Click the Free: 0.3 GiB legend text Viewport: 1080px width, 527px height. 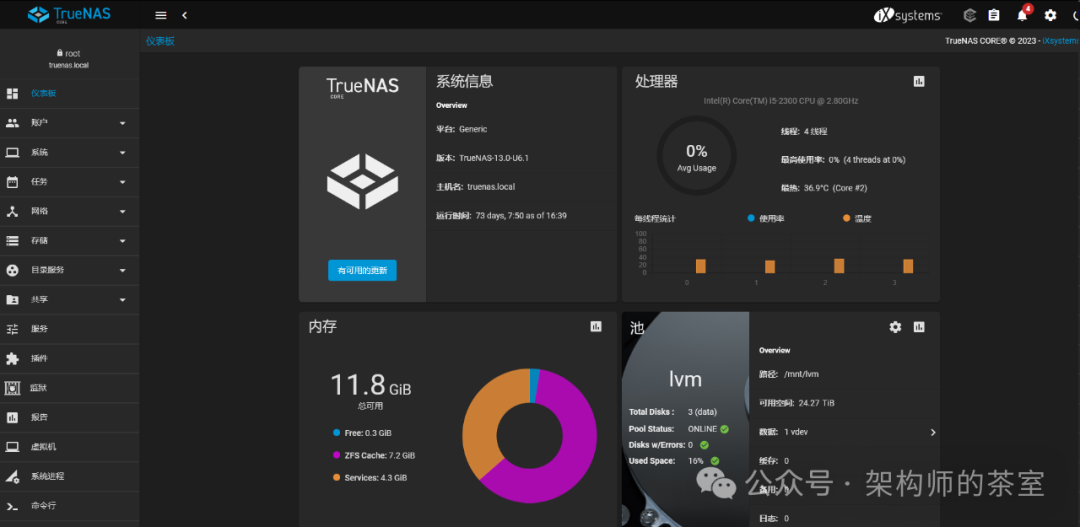pyautogui.click(x=368, y=433)
